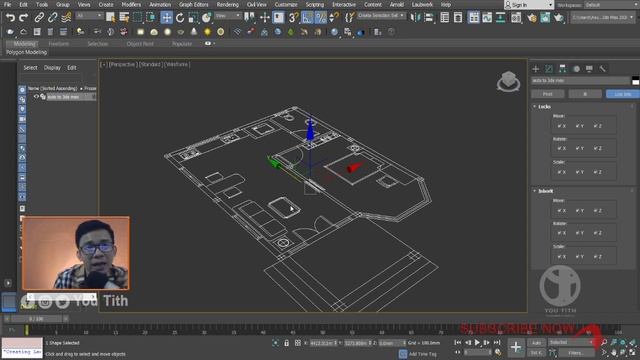This screenshot has width=640, height=360.
Task: Open the Motion command panel tab
Action: click(576, 69)
